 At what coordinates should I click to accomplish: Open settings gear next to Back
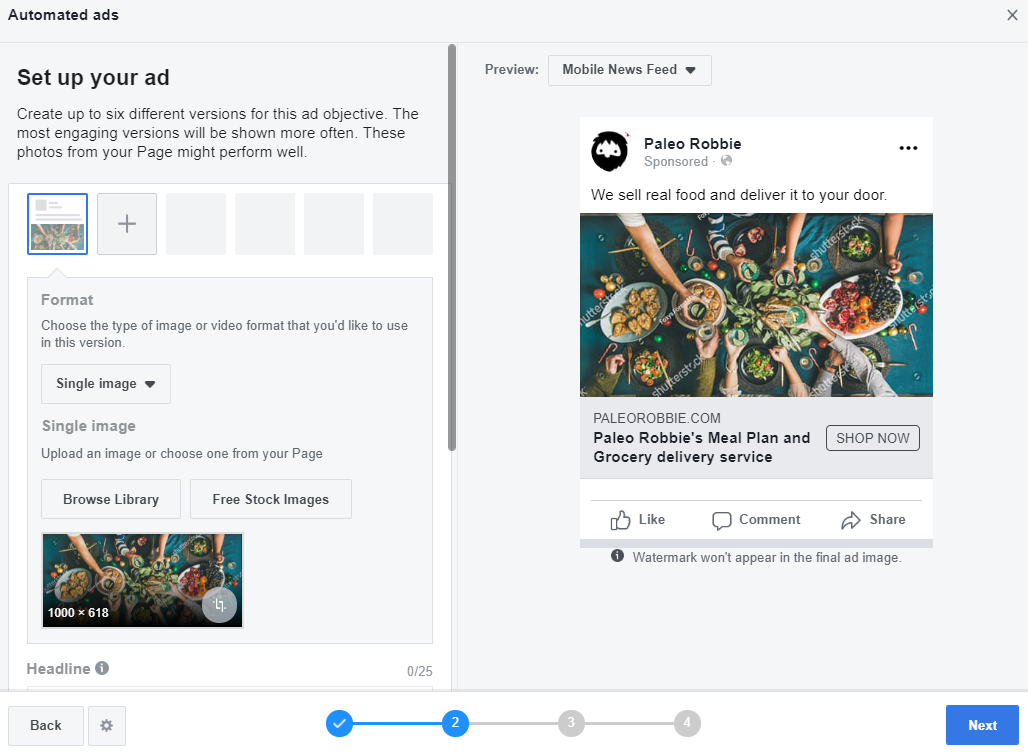107,726
